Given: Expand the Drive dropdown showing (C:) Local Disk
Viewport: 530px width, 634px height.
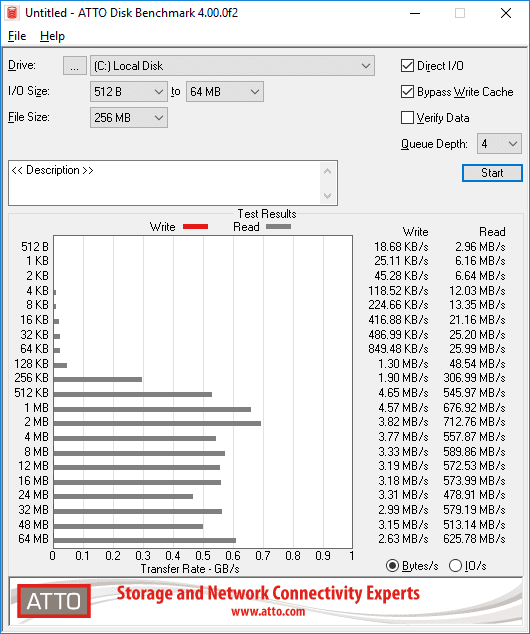Looking at the screenshot, I should (232, 66).
